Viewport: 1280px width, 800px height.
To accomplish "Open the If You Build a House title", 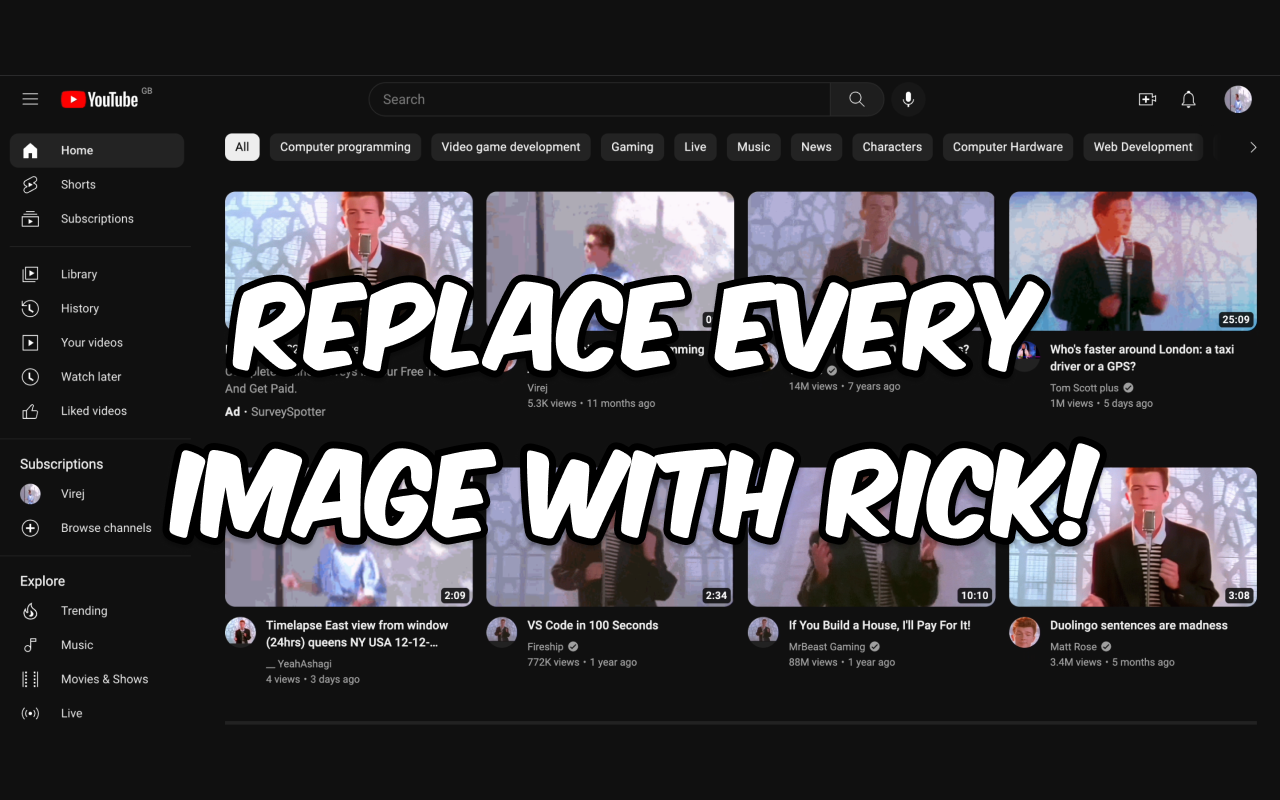I will pyautogui.click(x=880, y=625).
